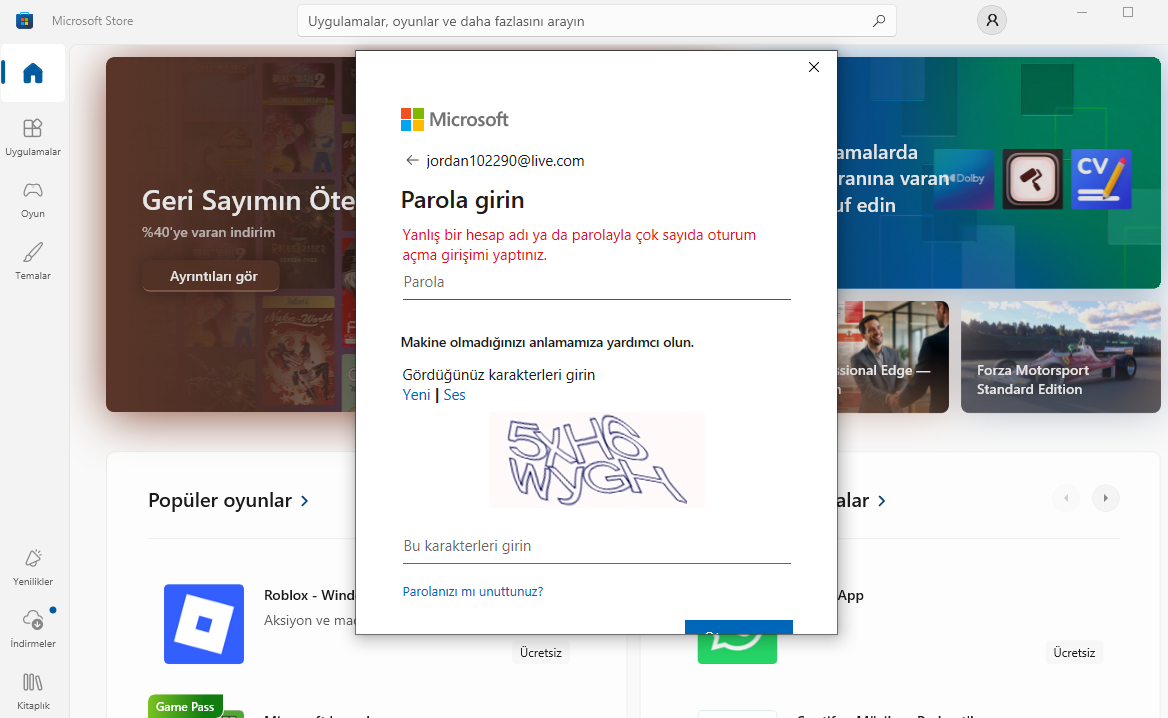The width and height of the screenshot is (1168, 718).
Task: Open the Home tab in the sidebar
Action: point(33,73)
